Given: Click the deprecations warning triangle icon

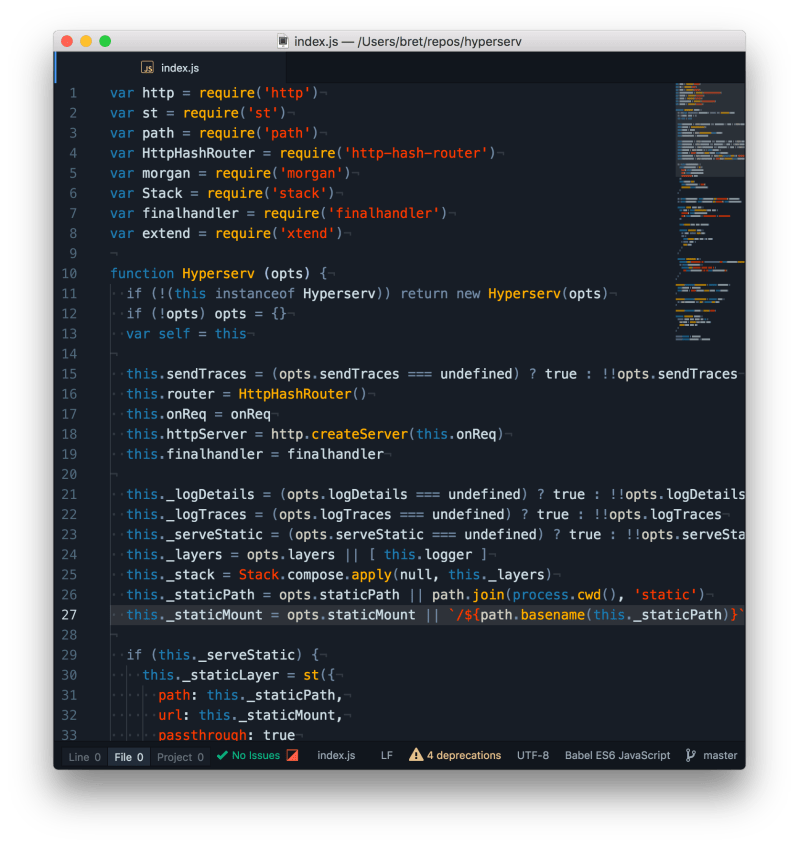Looking at the screenshot, I should (416, 754).
